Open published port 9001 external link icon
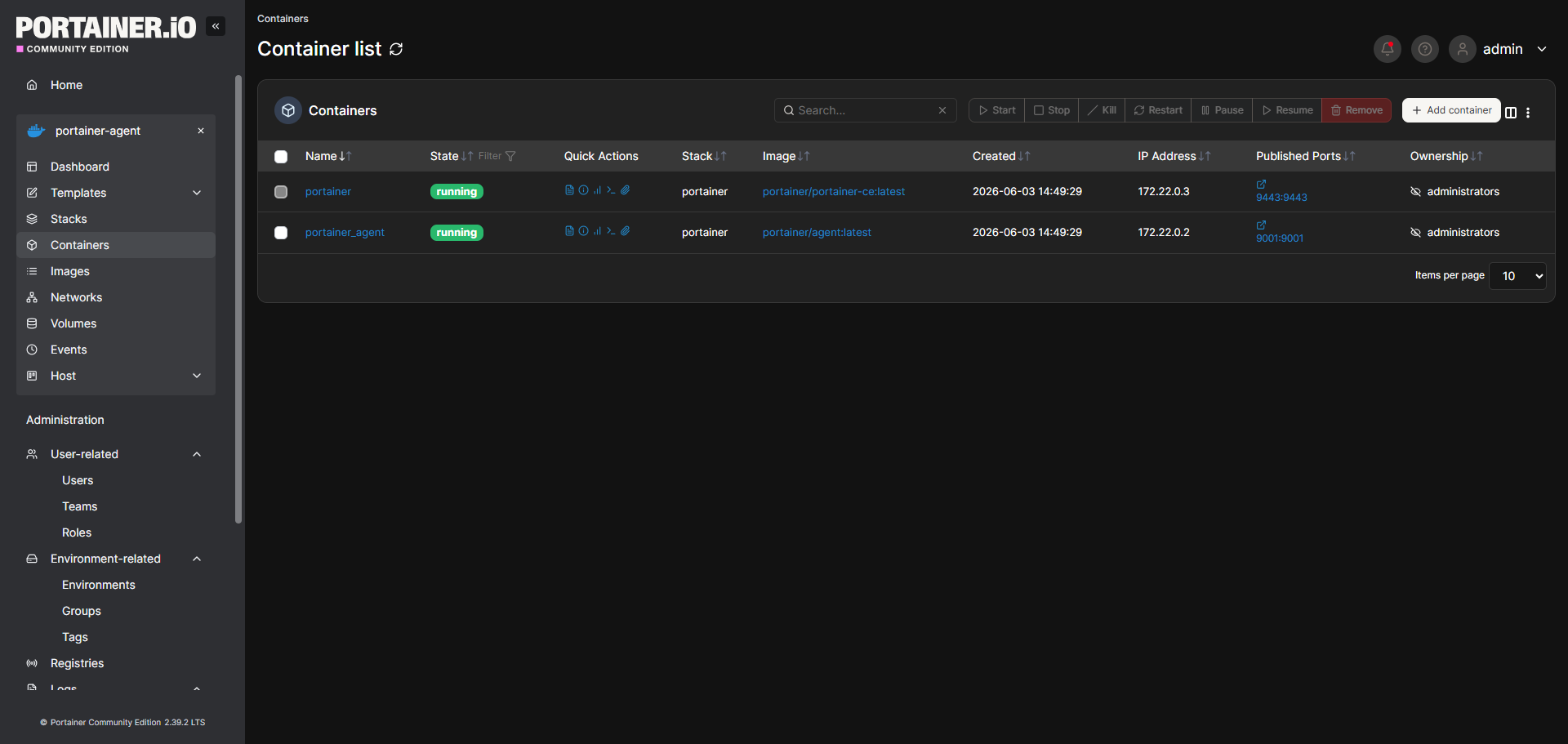This screenshot has width=1568, height=744. coord(1261,225)
